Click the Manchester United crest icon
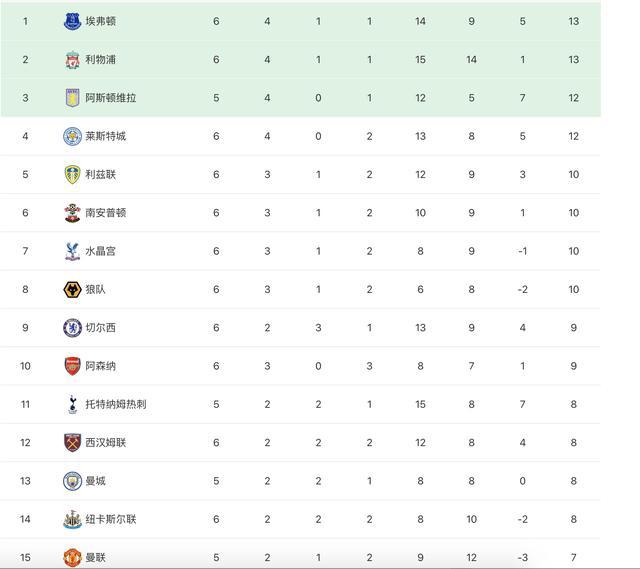The height and width of the screenshot is (569, 640). (x=73, y=558)
